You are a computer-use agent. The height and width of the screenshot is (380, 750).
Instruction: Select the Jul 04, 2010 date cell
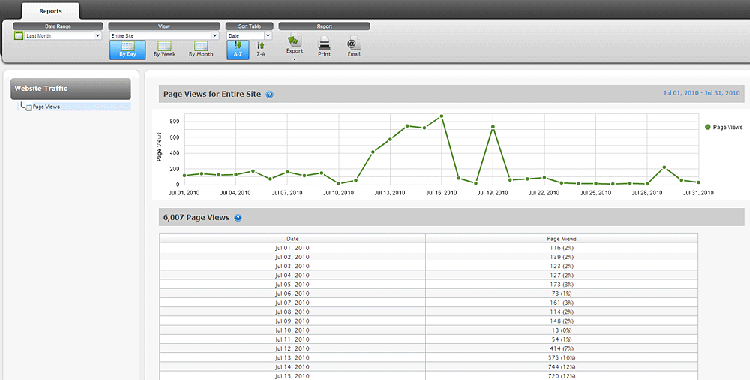pyautogui.click(x=292, y=275)
